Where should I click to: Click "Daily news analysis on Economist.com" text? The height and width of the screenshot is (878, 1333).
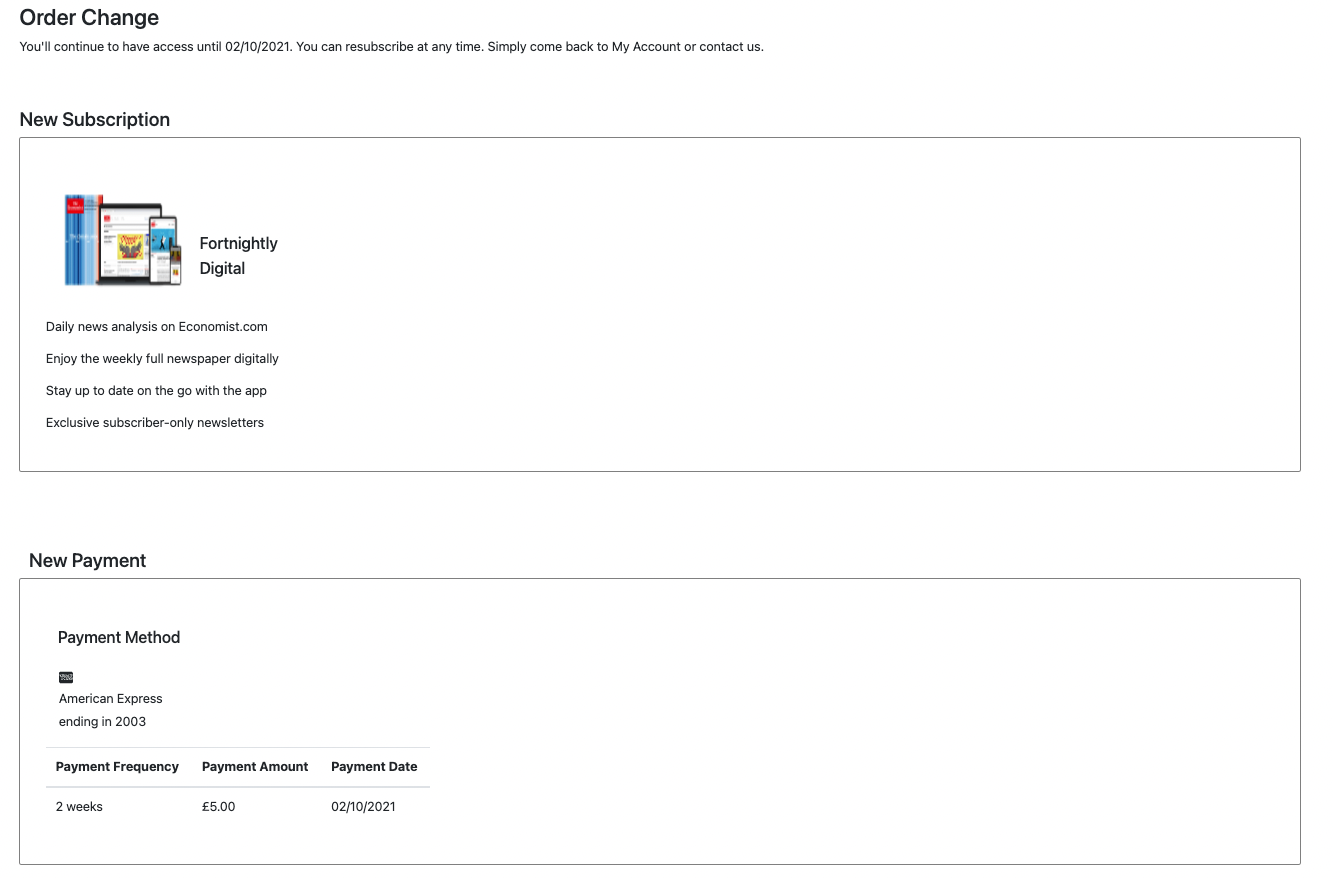click(x=157, y=327)
